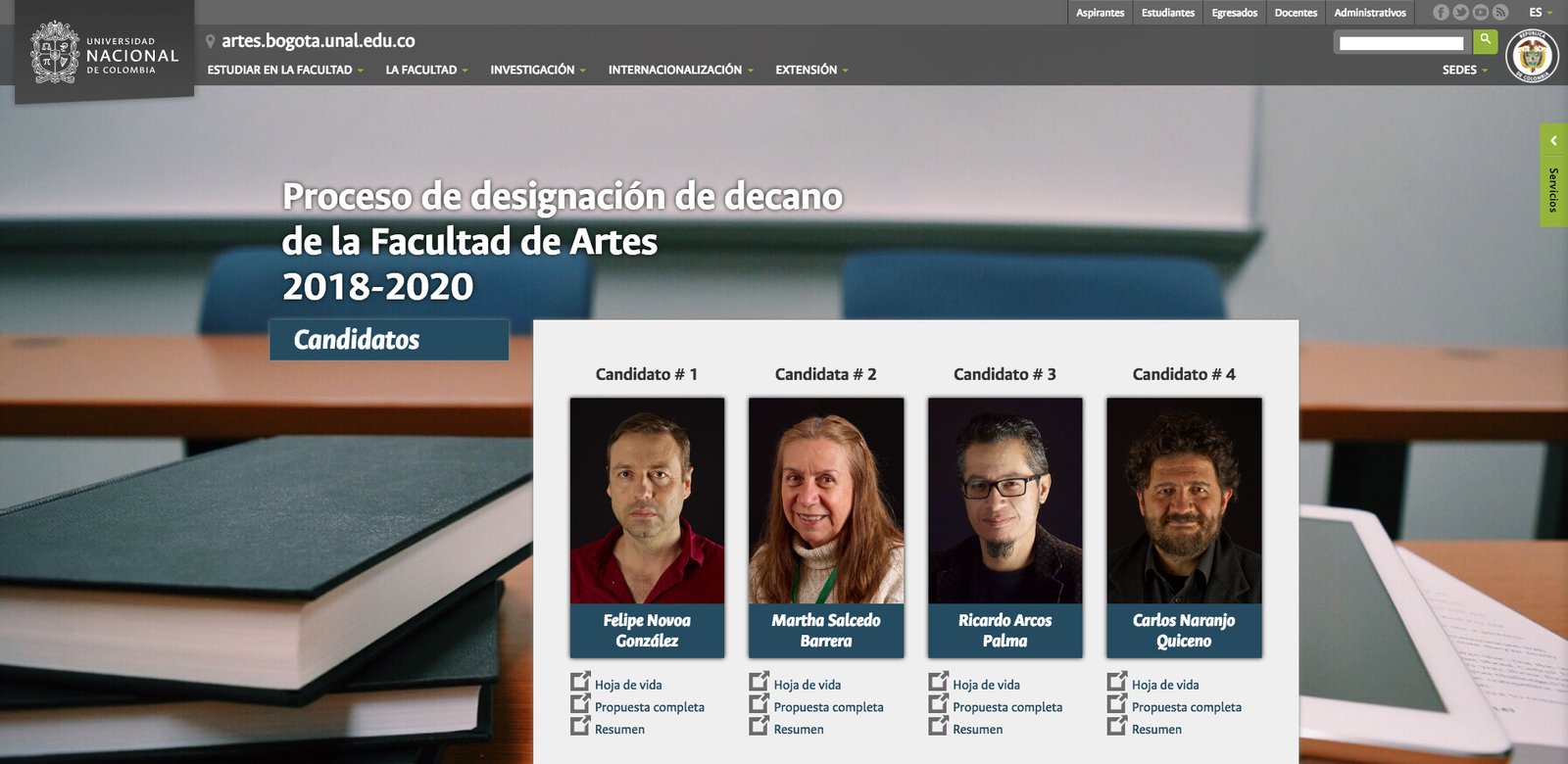Screen dimensions: 1568x764
Task: Click the external-link icon for Ricardo Arcos's Propuesta completa
Action: coord(939,703)
